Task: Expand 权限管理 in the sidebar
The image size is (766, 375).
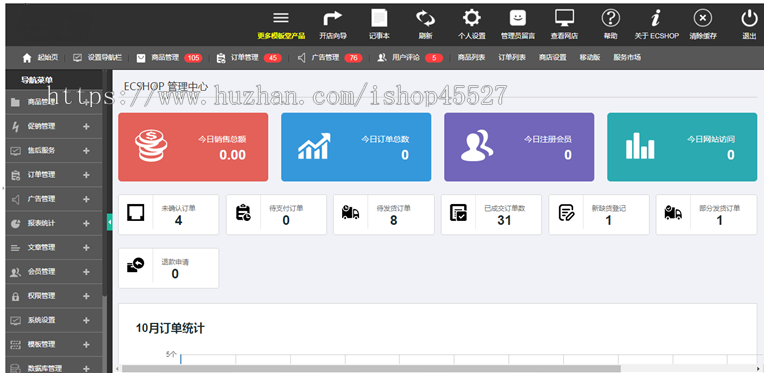Action: 86,296
